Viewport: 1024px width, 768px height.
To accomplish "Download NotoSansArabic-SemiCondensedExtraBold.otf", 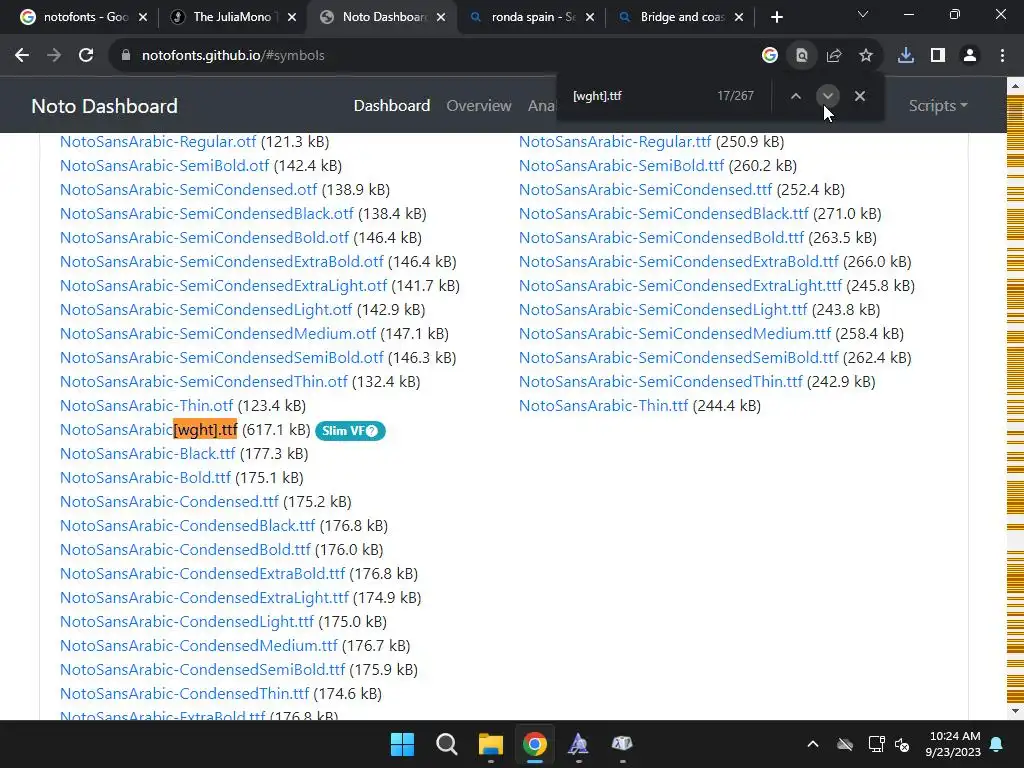I will [221, 262].
